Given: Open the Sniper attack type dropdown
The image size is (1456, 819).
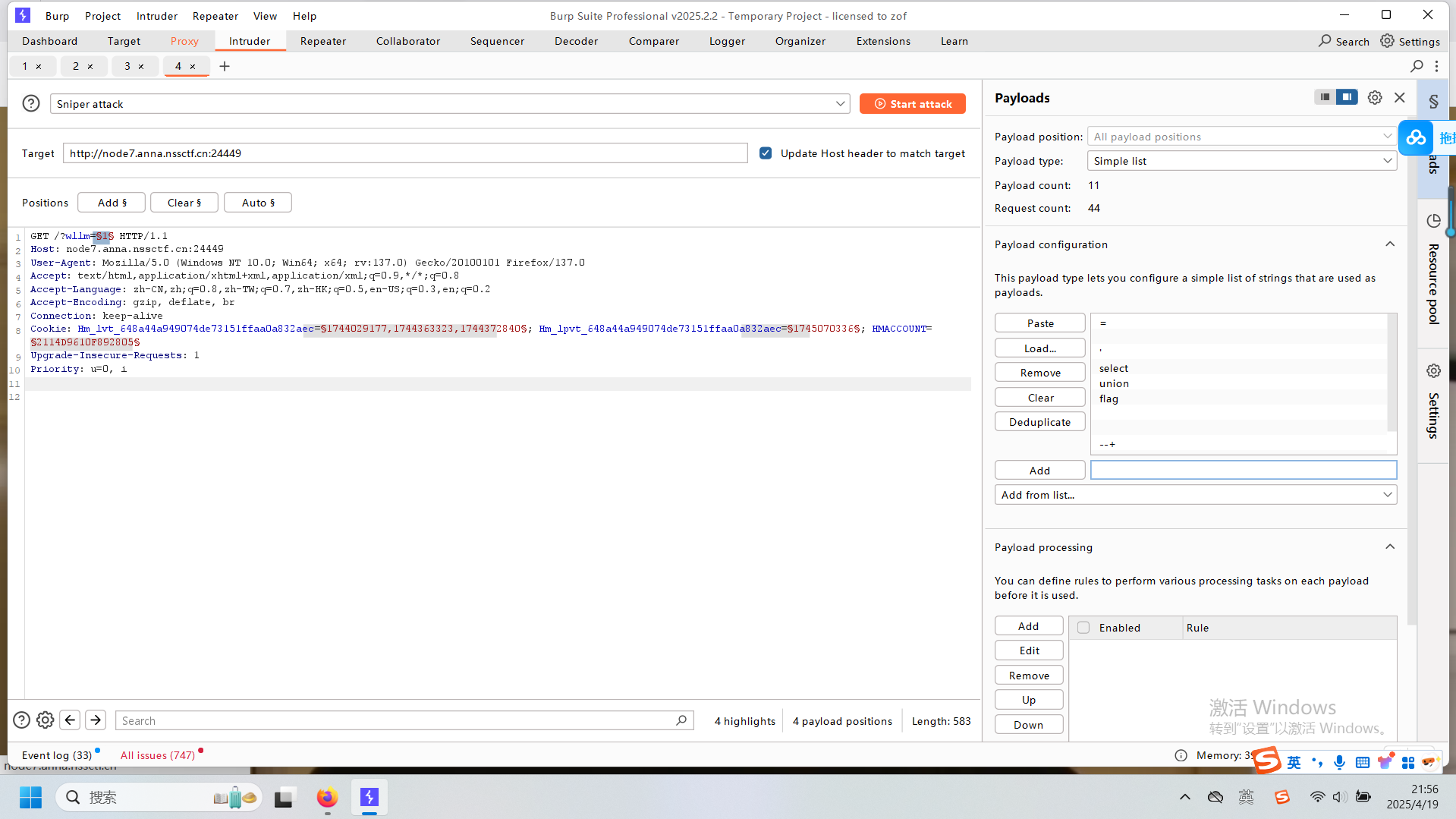Looking at the screenshot, I should point(450,103).
